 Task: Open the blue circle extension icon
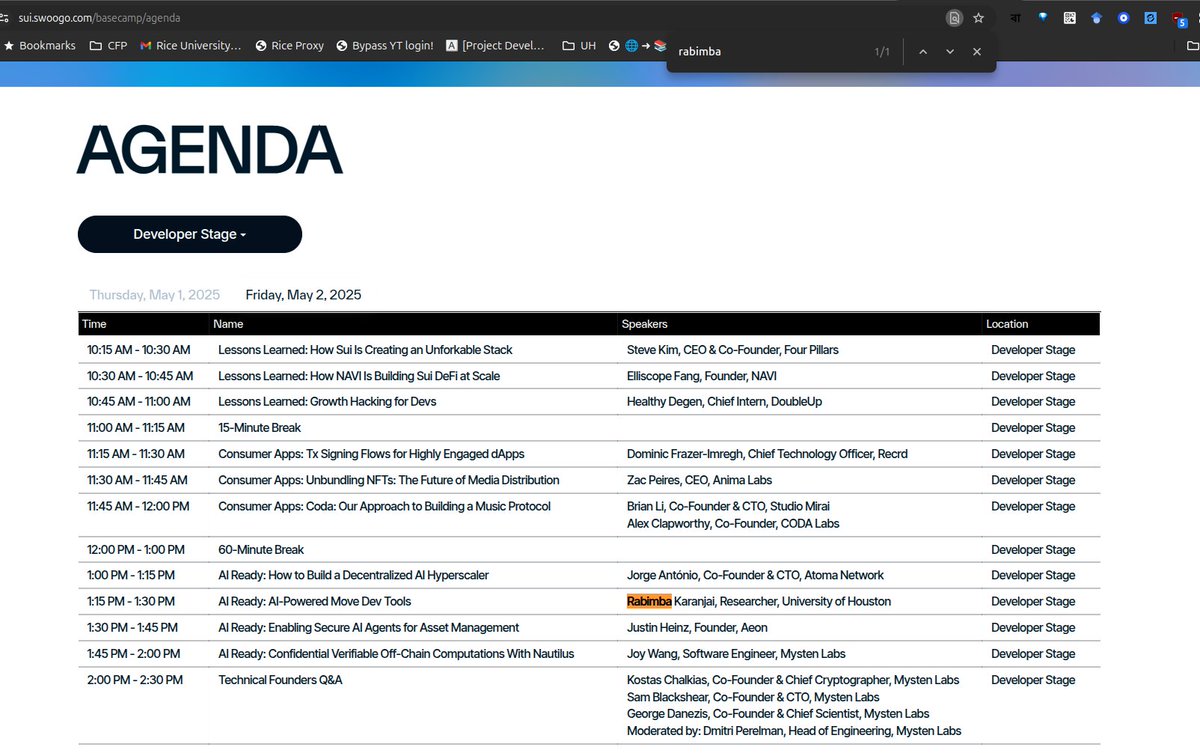pos(1124,18)
